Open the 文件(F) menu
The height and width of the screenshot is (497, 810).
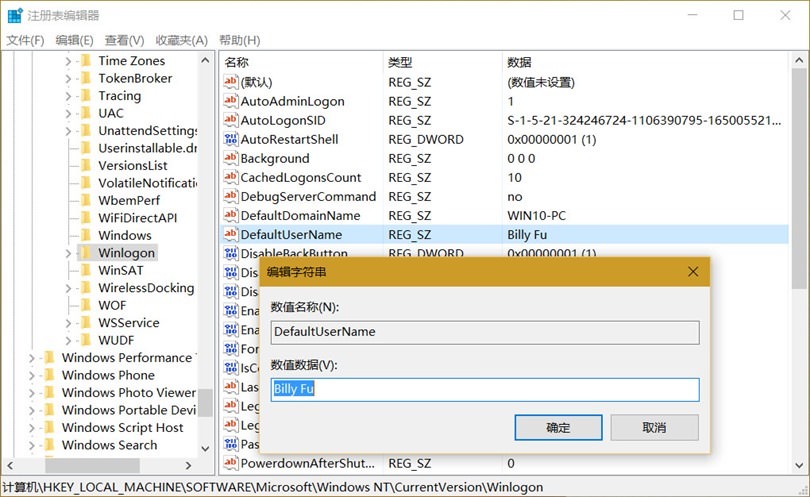point(26,40)
